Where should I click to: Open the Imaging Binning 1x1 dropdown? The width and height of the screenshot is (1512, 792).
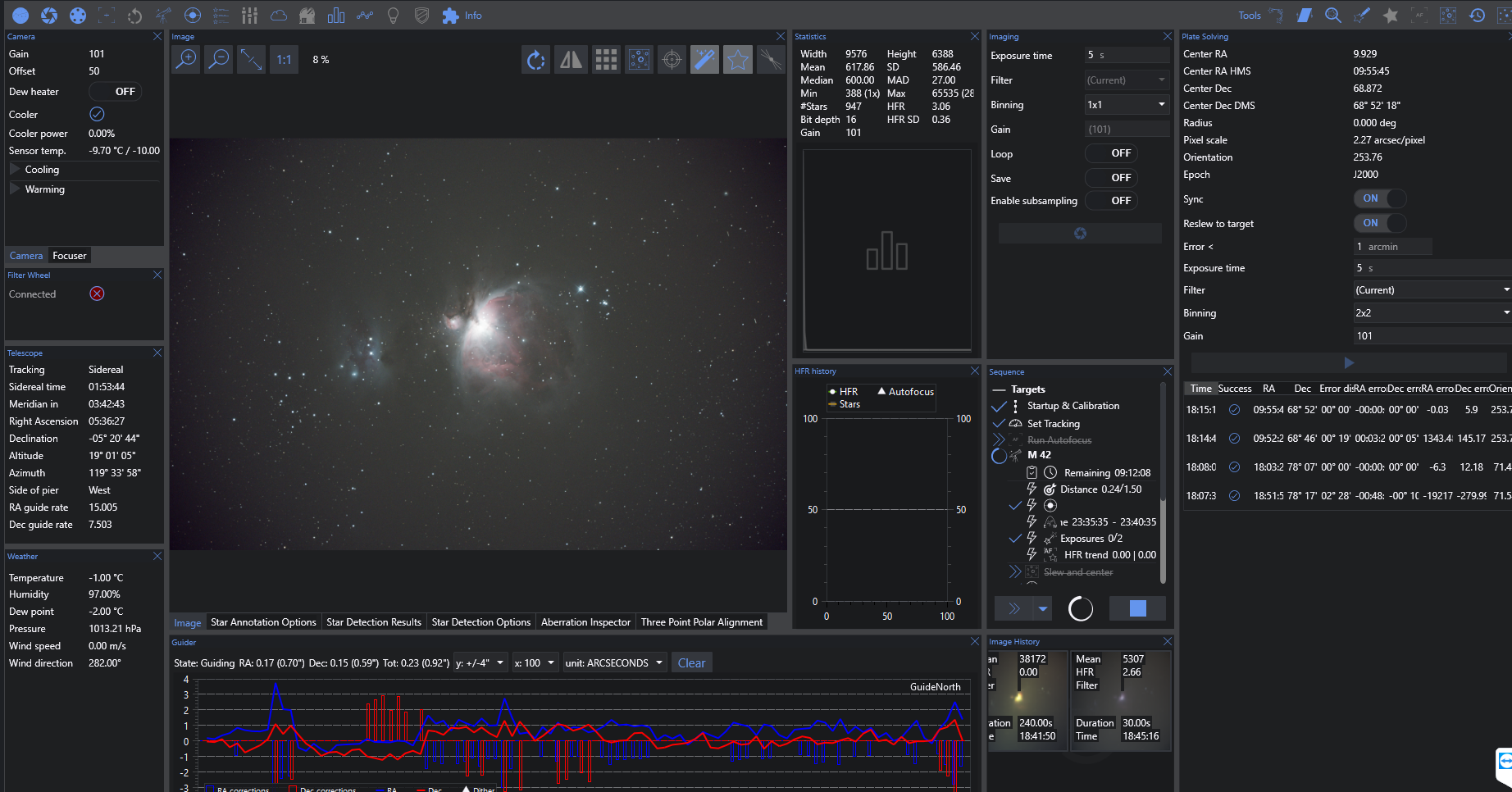tap(1127, 105)
